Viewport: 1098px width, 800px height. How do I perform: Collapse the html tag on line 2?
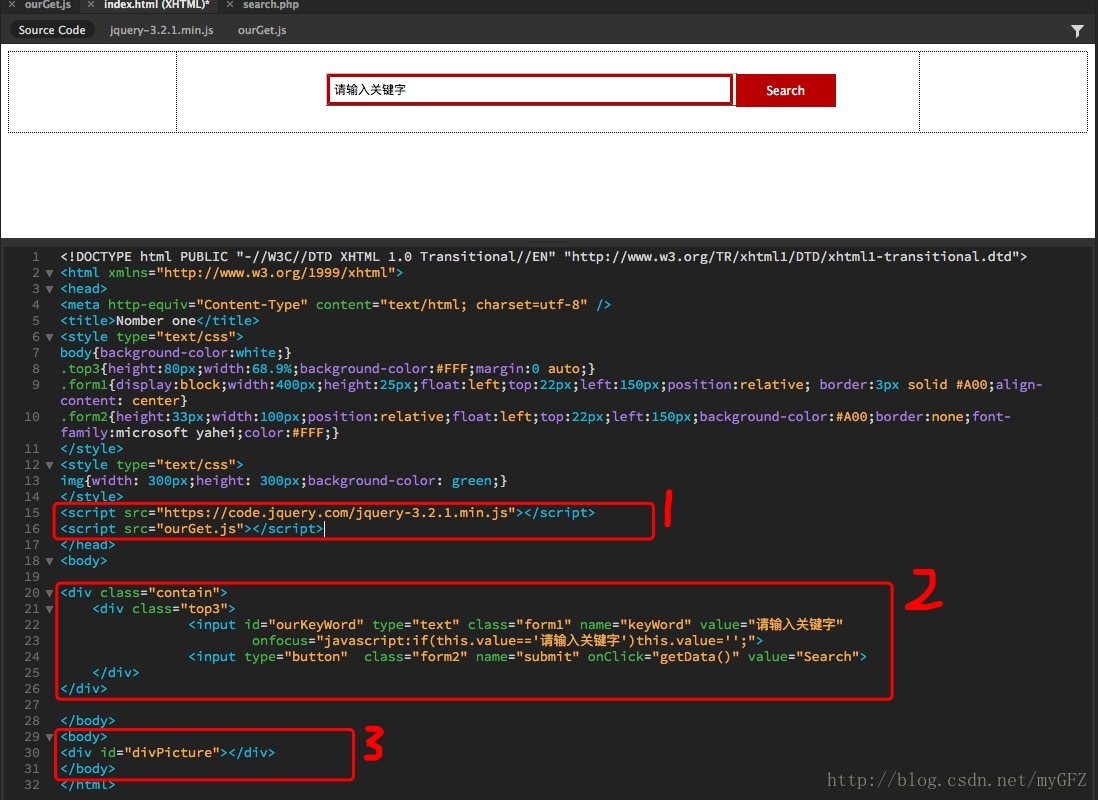coord(49,273)
